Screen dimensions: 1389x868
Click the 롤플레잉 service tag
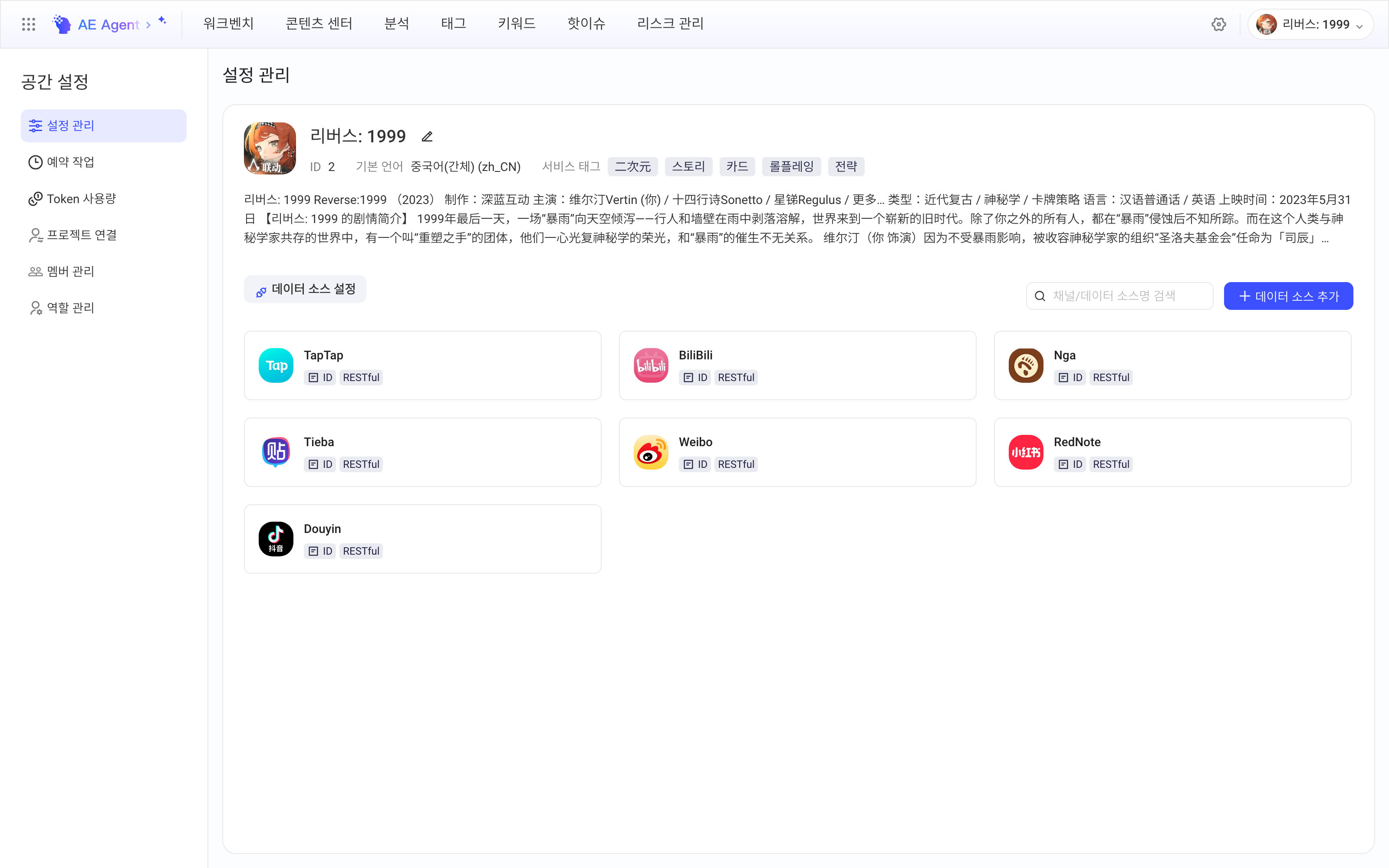tap(791, 167)
